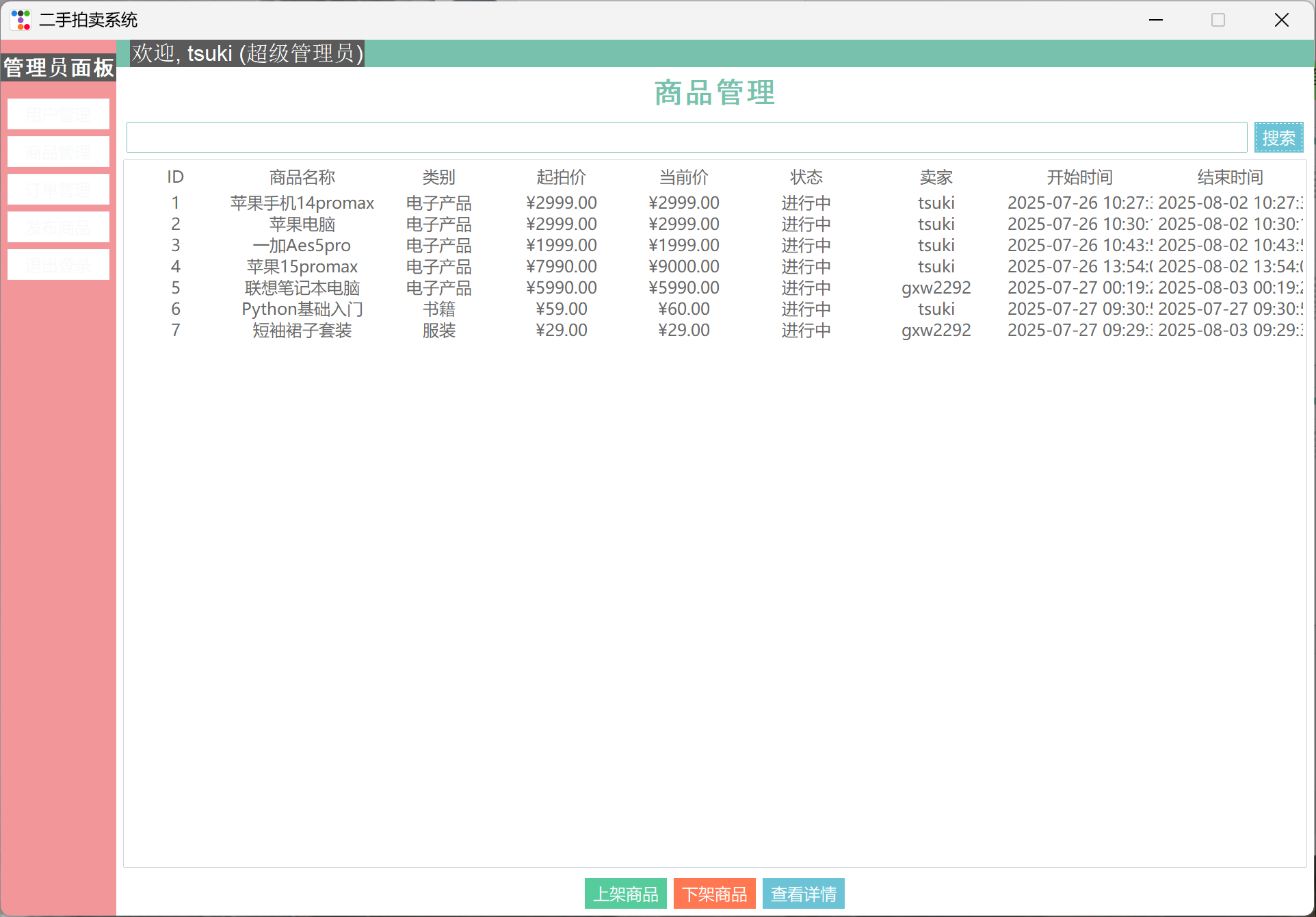Click the blue 查看详情 button
This screenshot has width=1316, height=917.
coord(803,893)
